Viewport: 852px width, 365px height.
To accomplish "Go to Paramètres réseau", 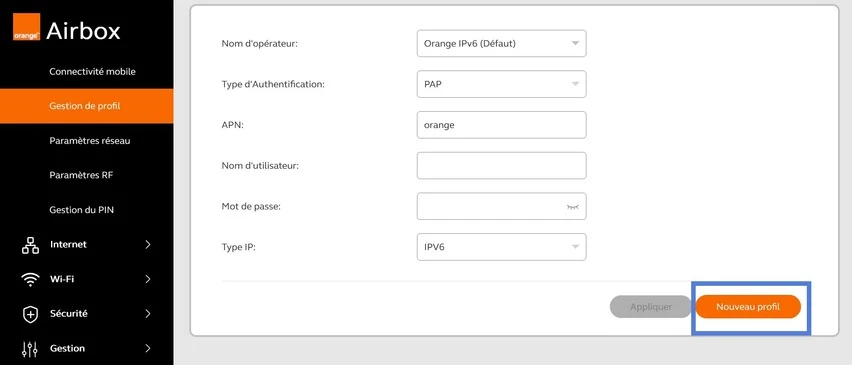I will (x=90, y=141).
